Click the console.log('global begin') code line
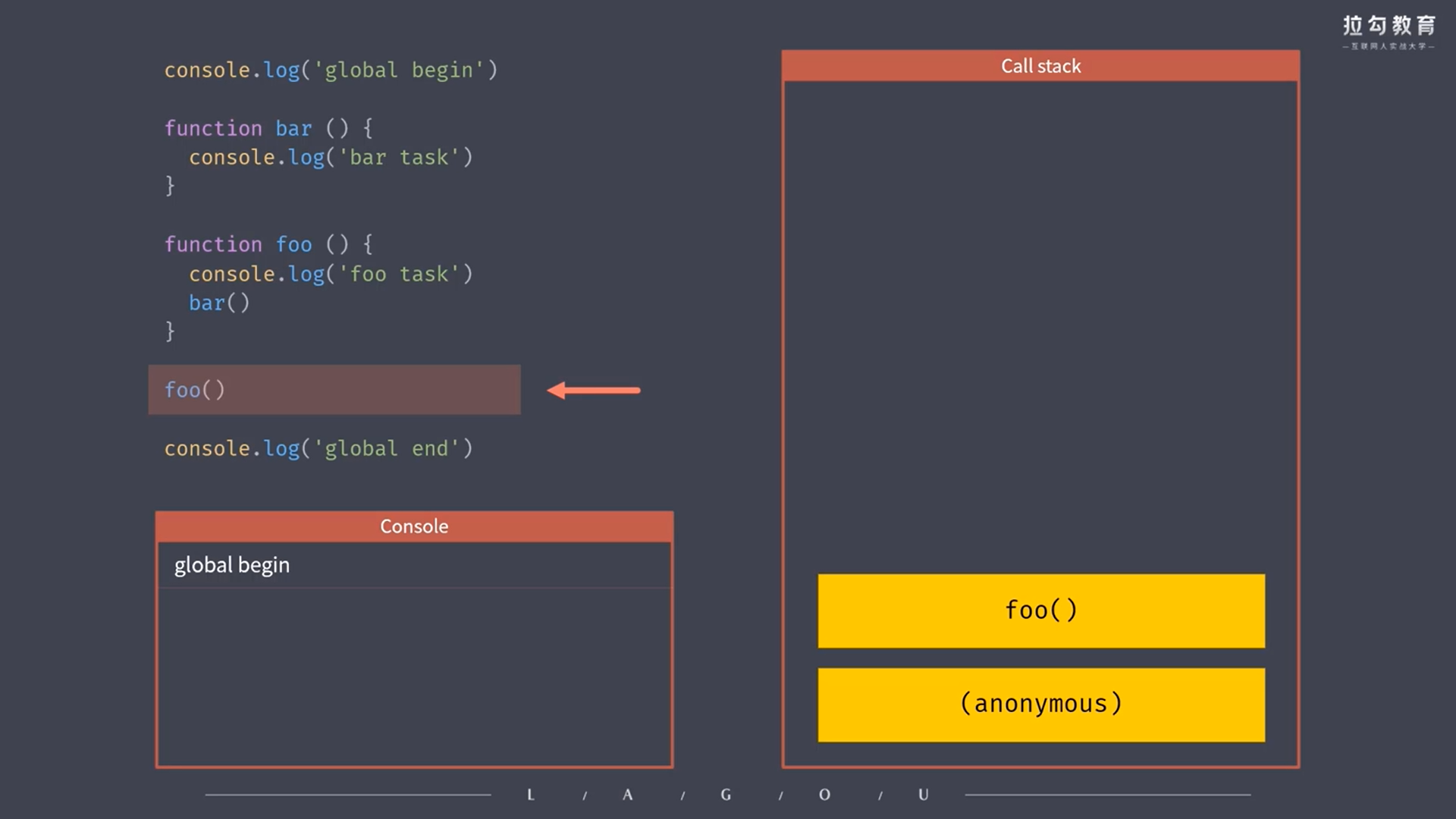This screenshot has height=819, width=1456. (331, 70)
